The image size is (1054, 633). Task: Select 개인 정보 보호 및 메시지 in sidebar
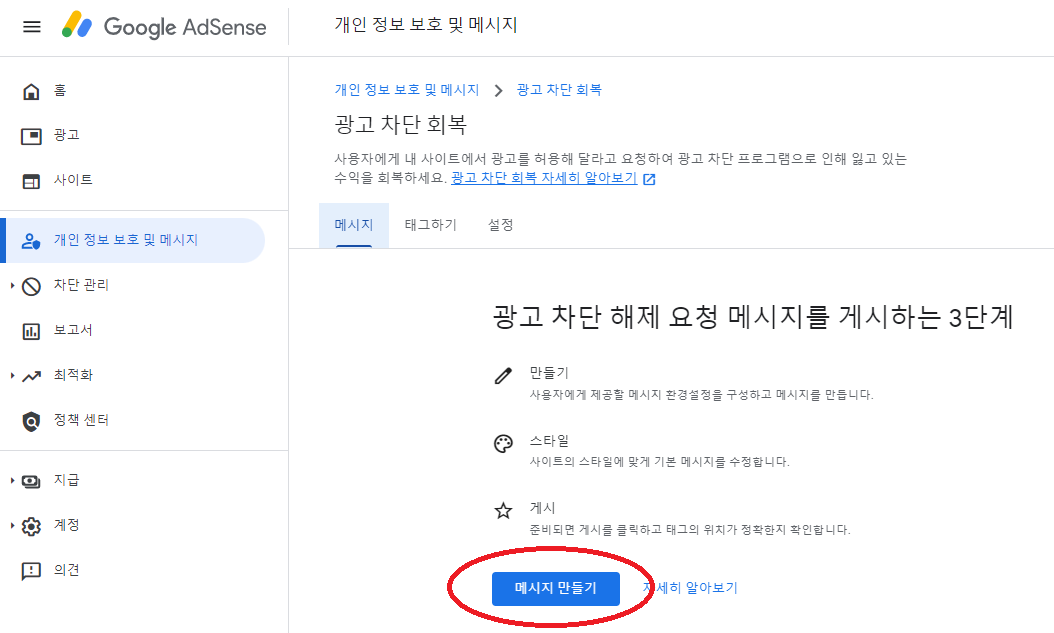tap(133, 241)
